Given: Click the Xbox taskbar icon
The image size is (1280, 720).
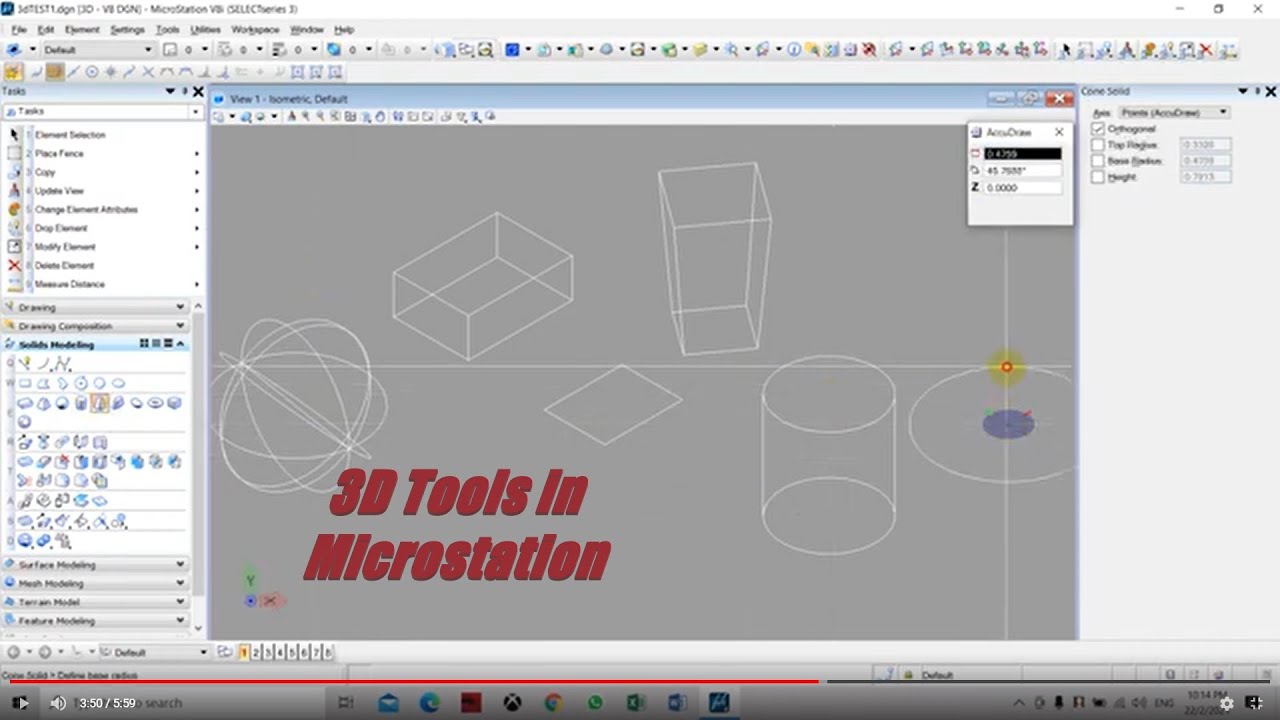Looking at the screenshot, I should (512, 703).
